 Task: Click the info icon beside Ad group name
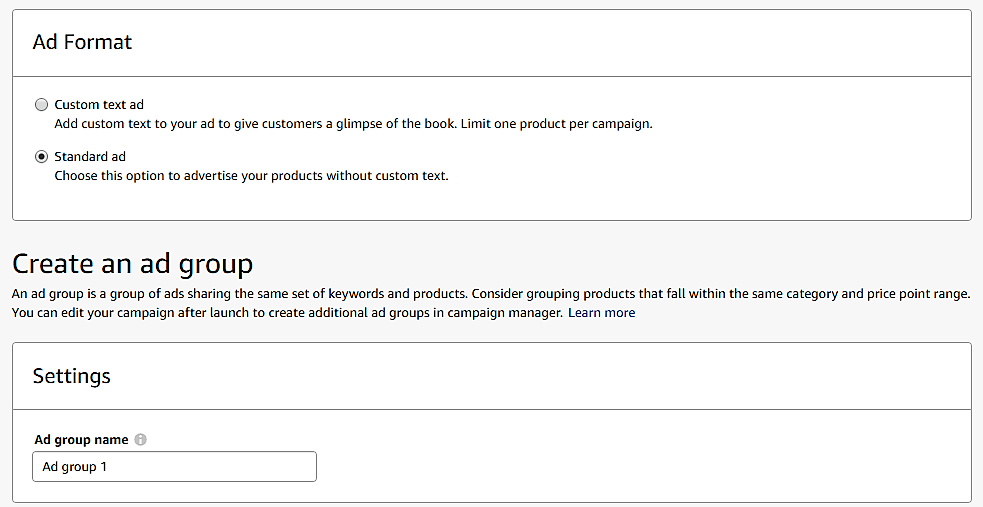point(141,440)
